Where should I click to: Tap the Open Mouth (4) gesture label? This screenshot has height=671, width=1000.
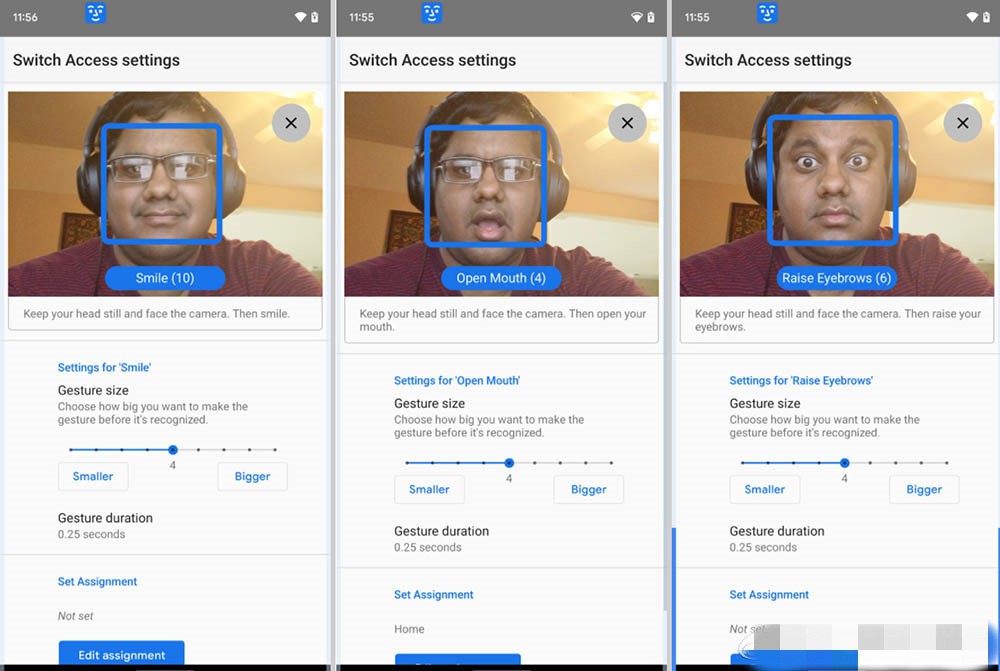pos(501,278)
